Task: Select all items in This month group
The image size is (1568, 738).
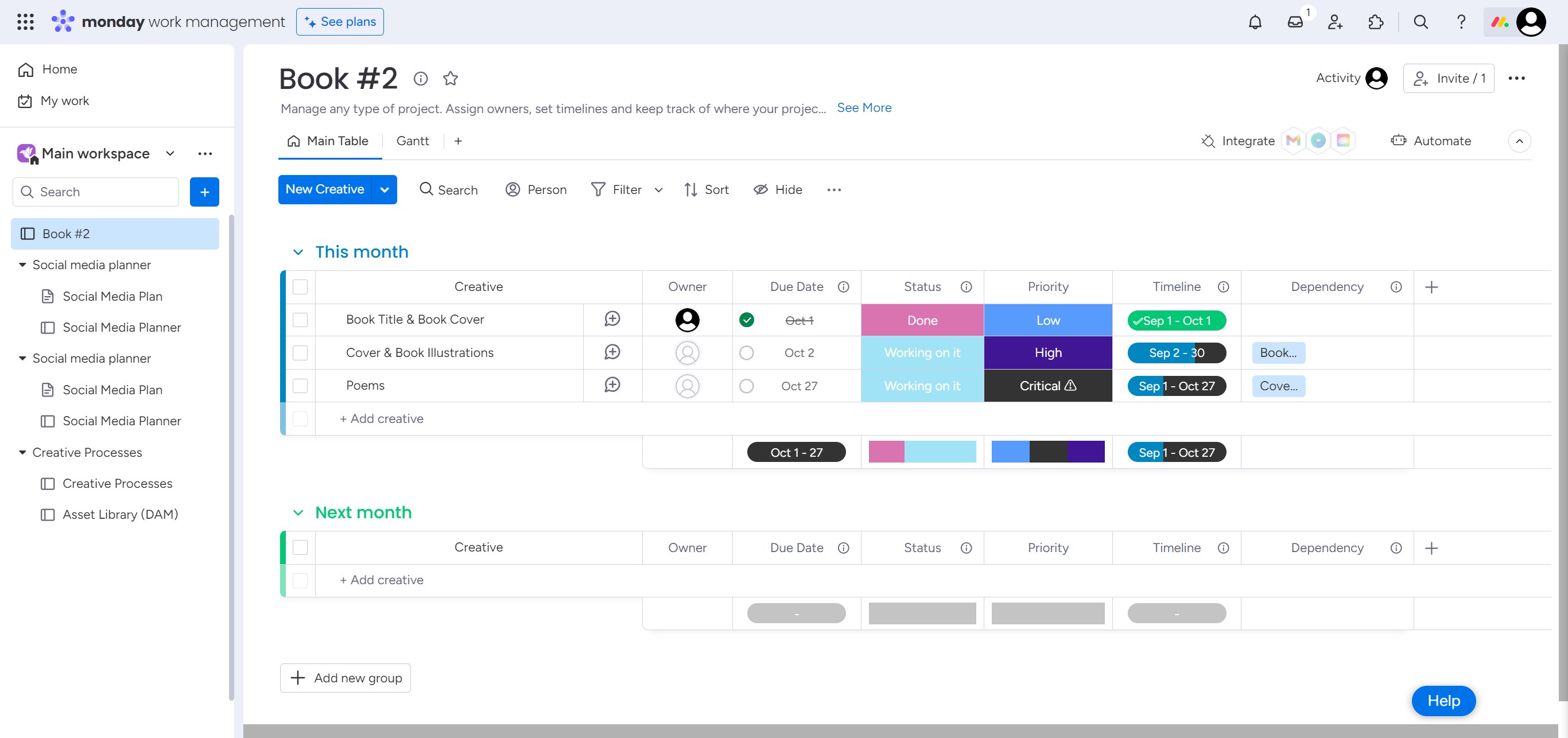Action: [300, 287]
